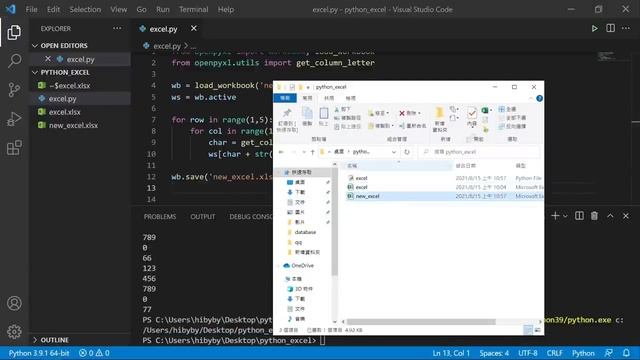
Task: Click Ln 13, Col 1 in the status bar
Action: click(451, 353)
